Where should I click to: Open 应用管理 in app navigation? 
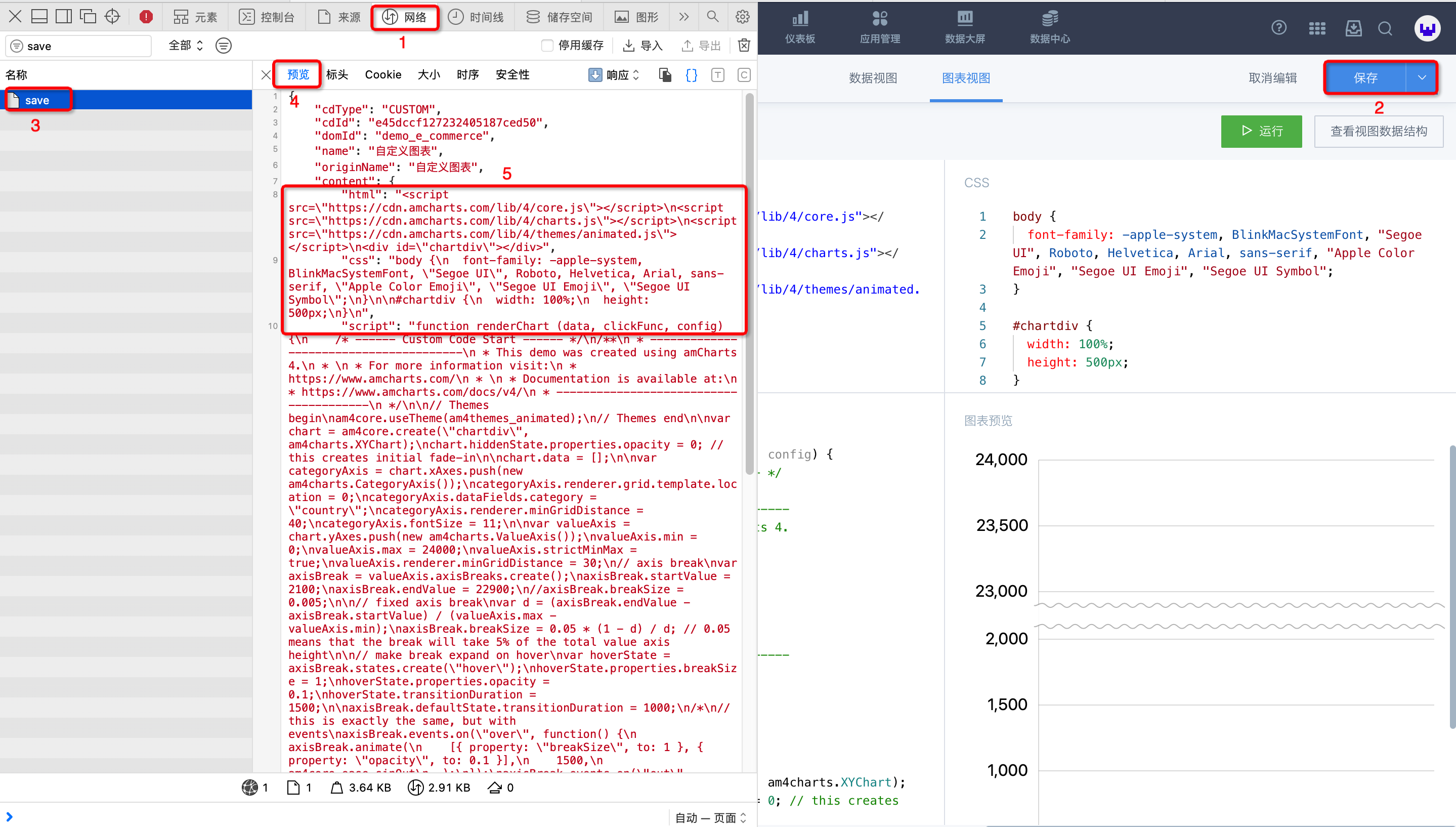[x=879, y=27]
